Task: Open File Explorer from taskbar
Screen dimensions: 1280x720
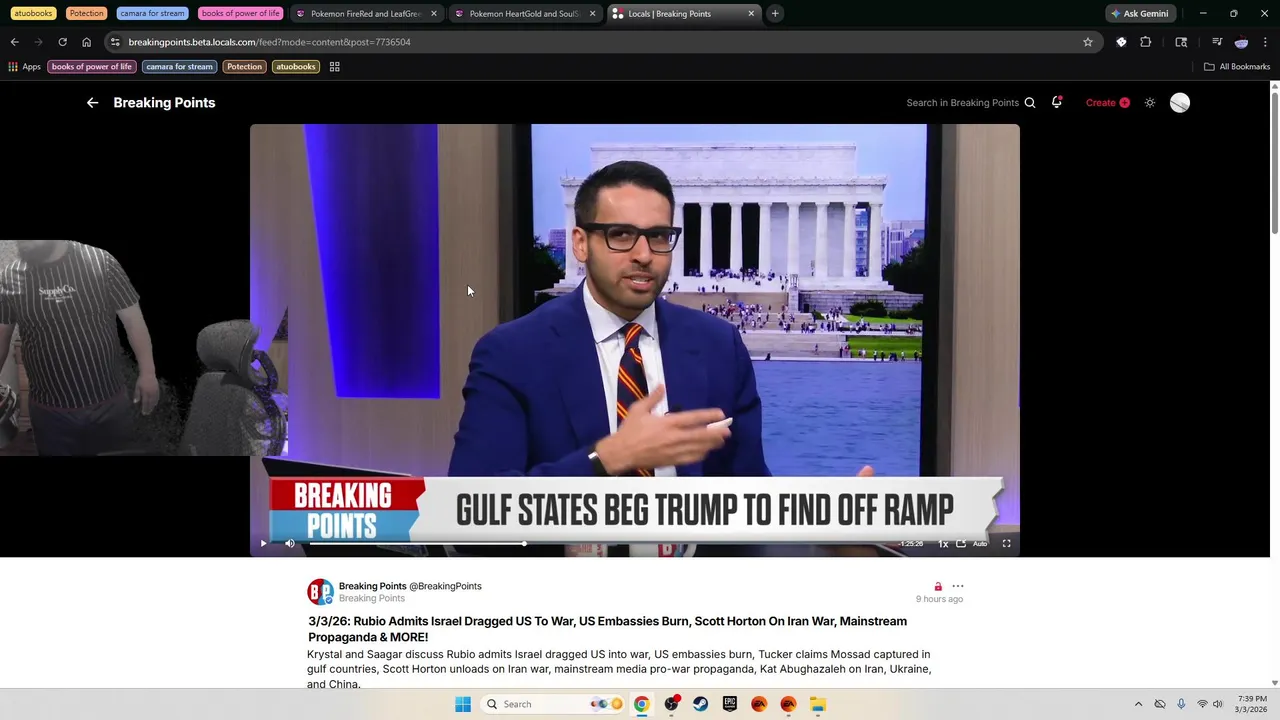Action: [x=818, y=704]
